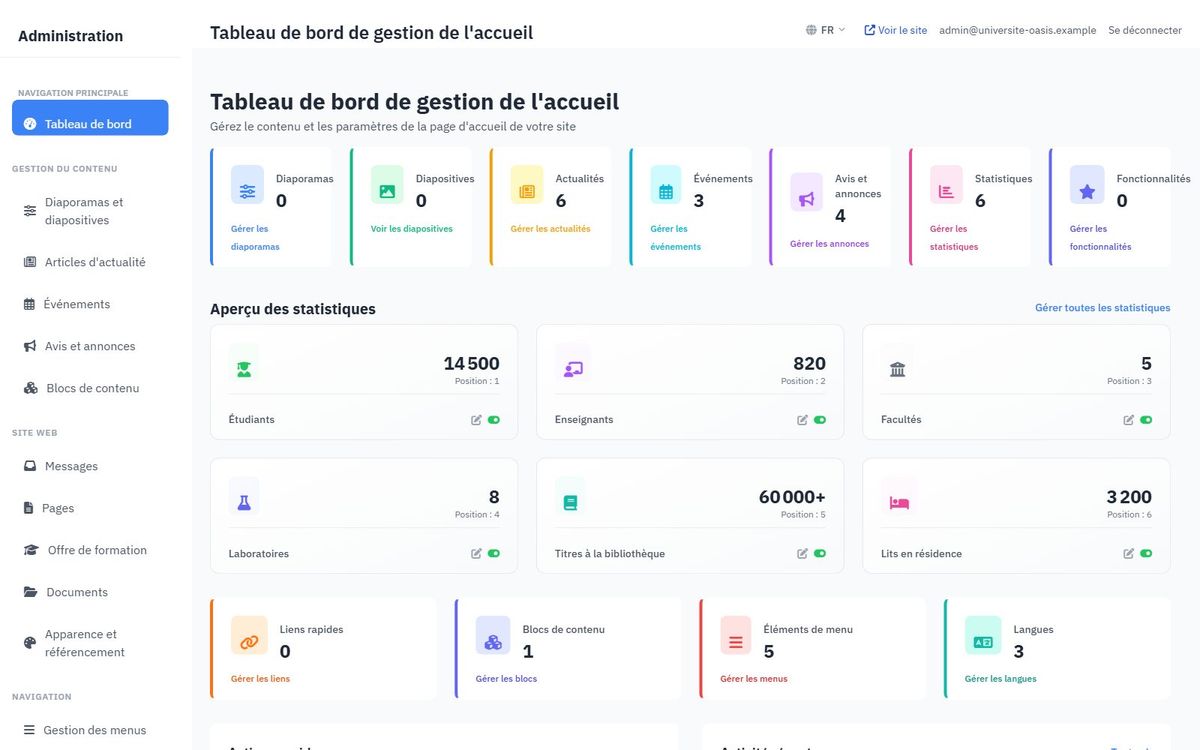Click the Blocs de contenu cubes card icon

pyautogui.click(x=493, y=641)
